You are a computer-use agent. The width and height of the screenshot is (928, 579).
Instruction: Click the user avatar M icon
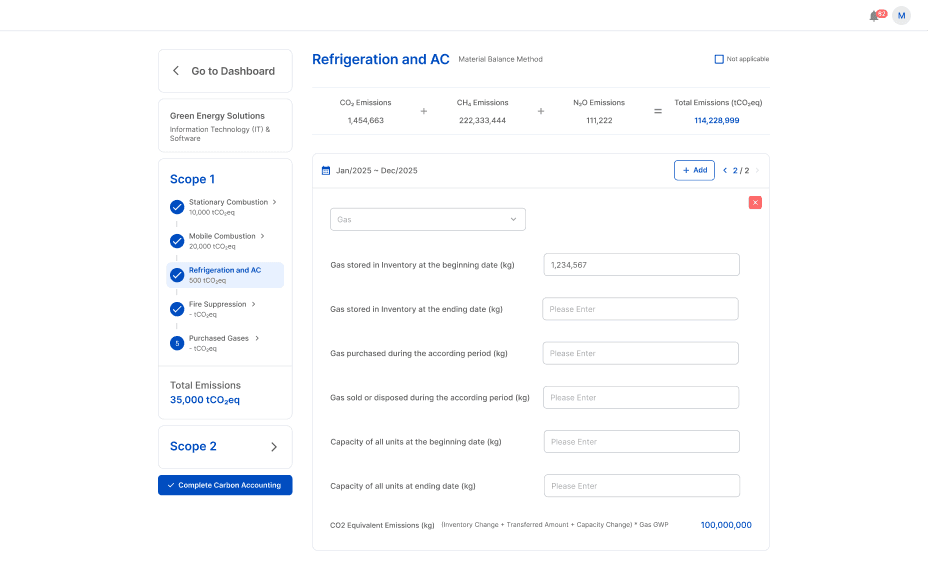[901, 16]
